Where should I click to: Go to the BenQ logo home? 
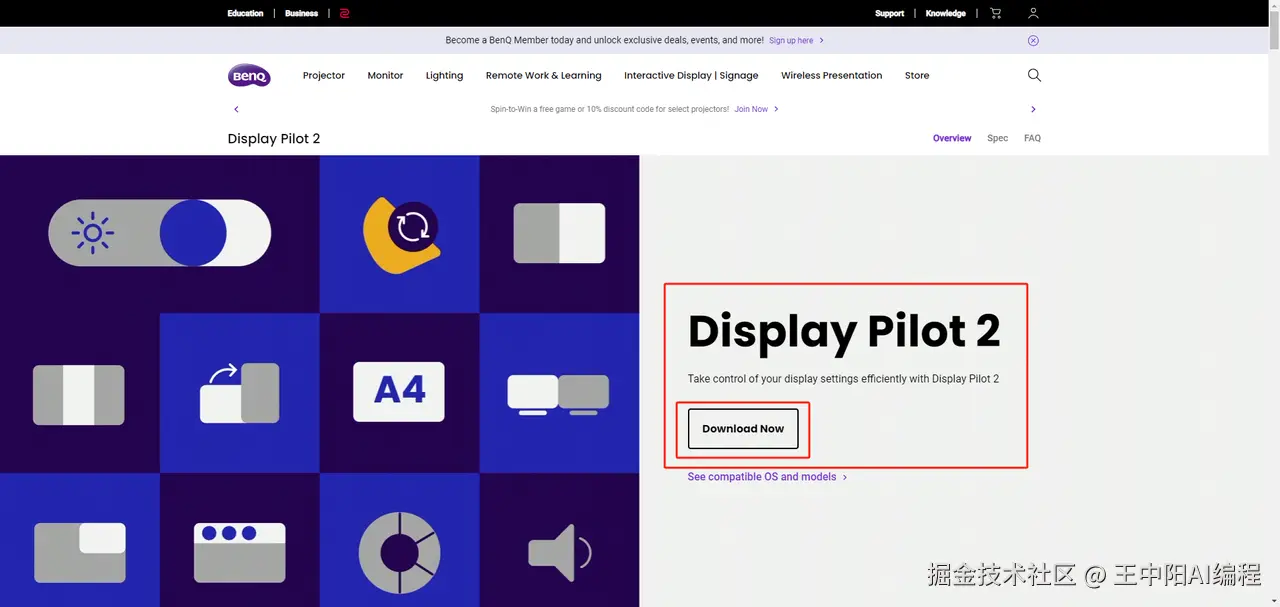point(249,75)
